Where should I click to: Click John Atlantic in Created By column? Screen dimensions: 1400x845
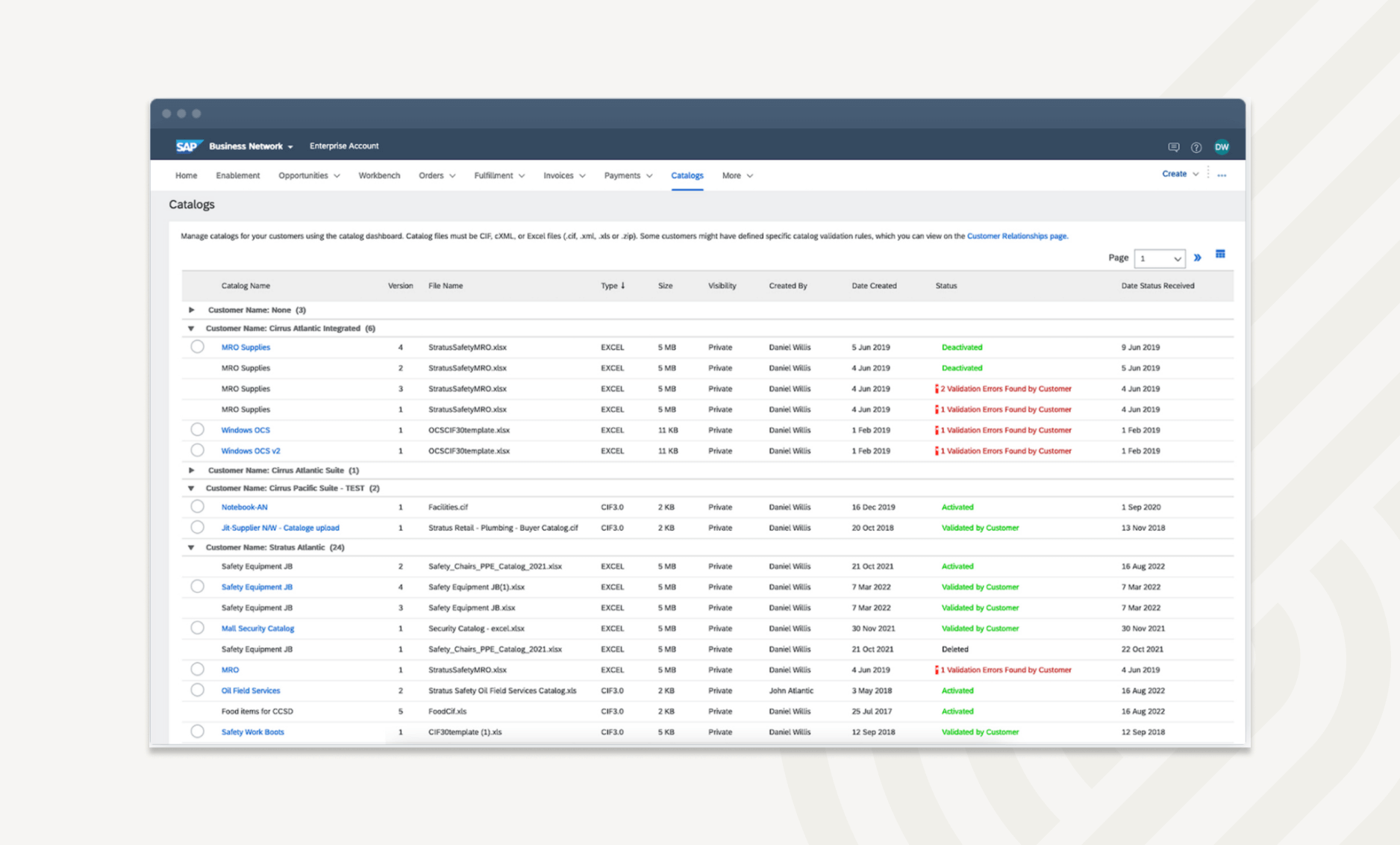(791, 690)
